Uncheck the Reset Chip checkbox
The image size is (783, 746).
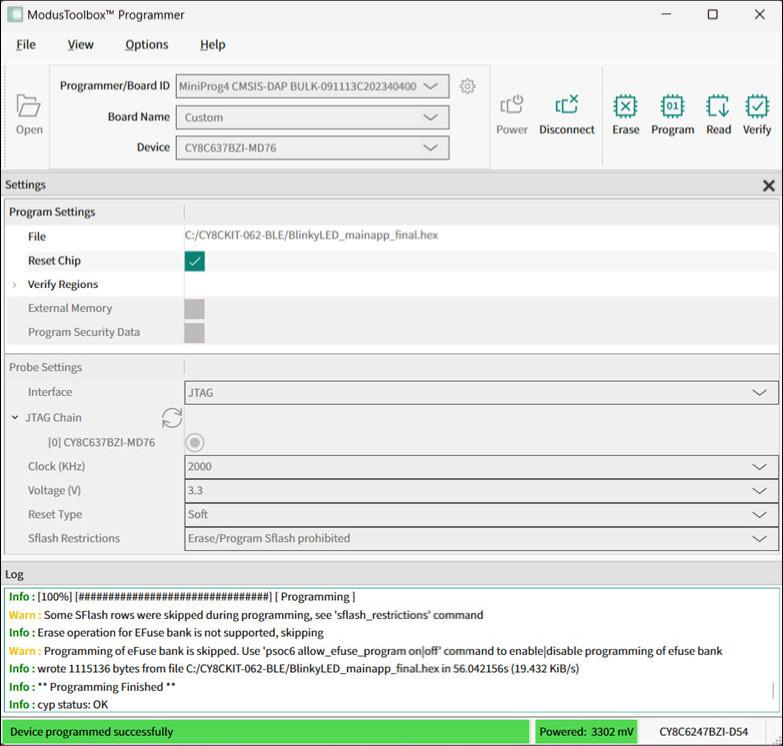tap(194, 261)
